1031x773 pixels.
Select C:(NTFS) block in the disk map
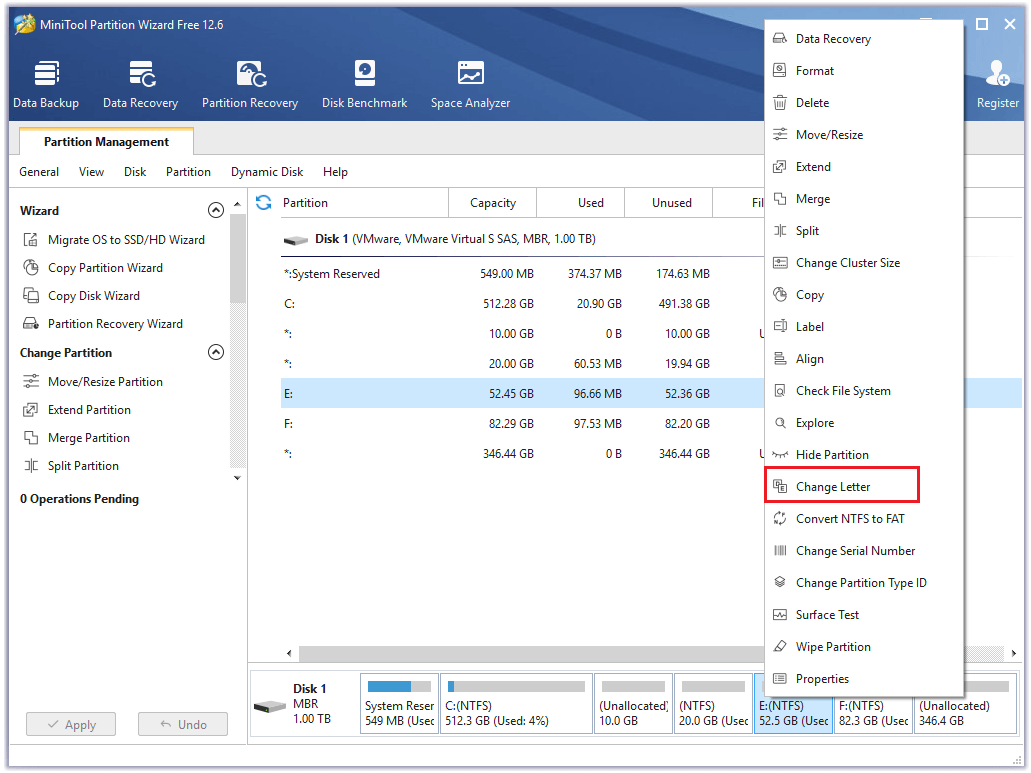pyautogui.click(x=516, y=703)
